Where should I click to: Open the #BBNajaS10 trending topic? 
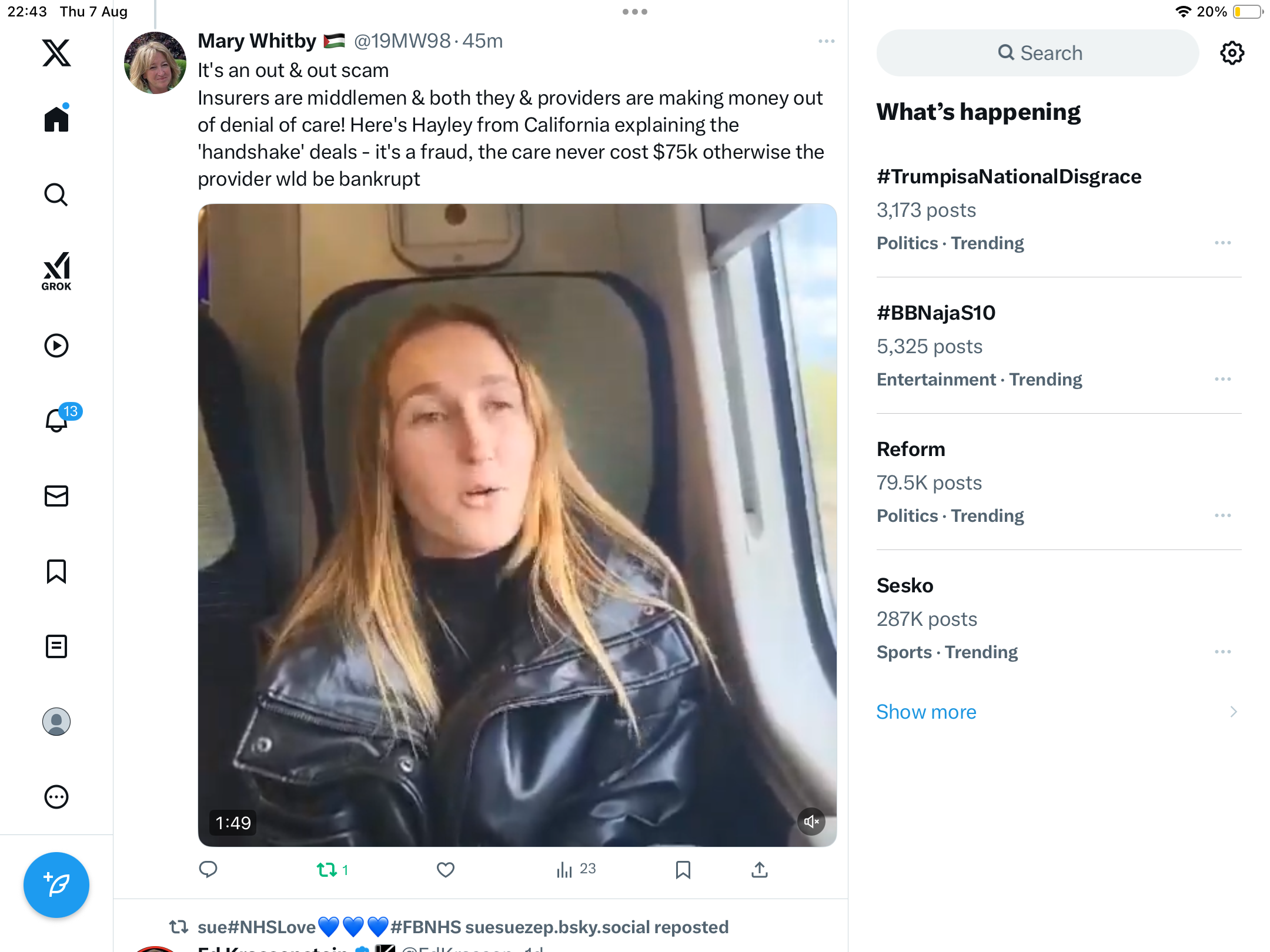(x=935, y=313)
